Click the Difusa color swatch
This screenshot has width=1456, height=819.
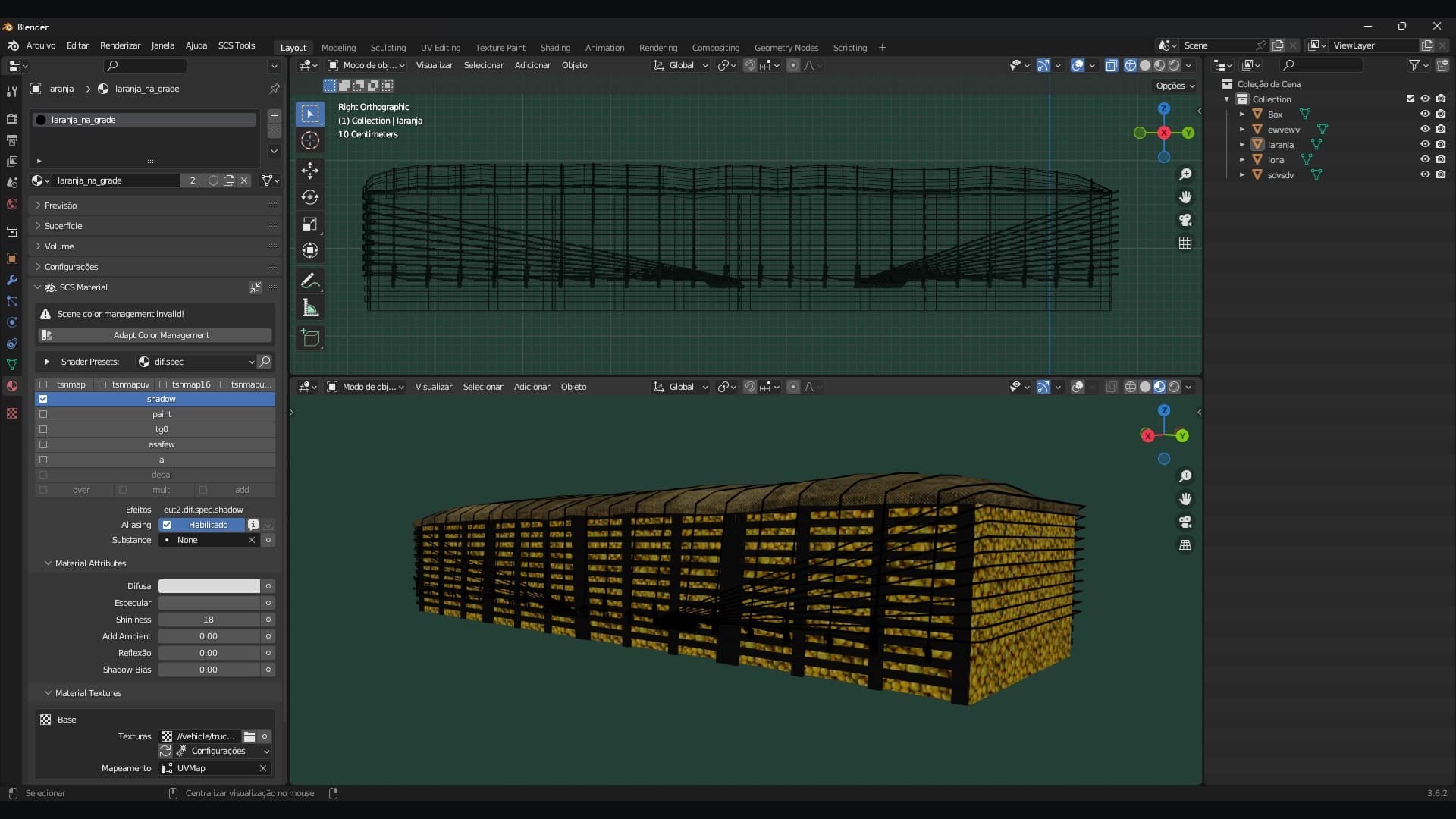tap(209, 586)
